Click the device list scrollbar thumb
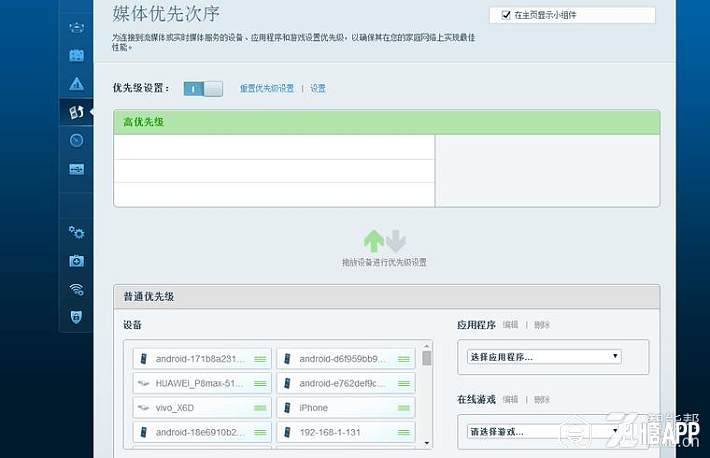The width and height of the screenshot is (710, 458). point(427,358)
